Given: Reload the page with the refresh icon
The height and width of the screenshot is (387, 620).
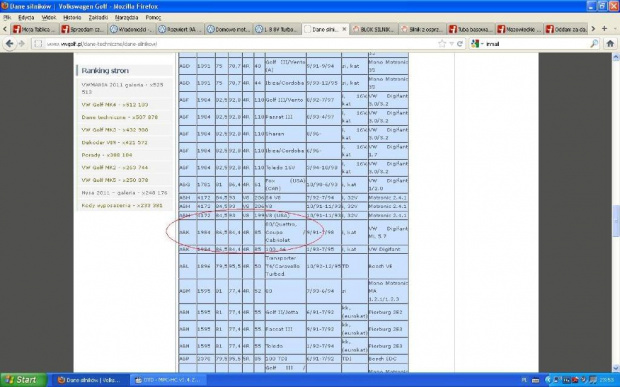Looking at the screenshot, I should [460, 44].
